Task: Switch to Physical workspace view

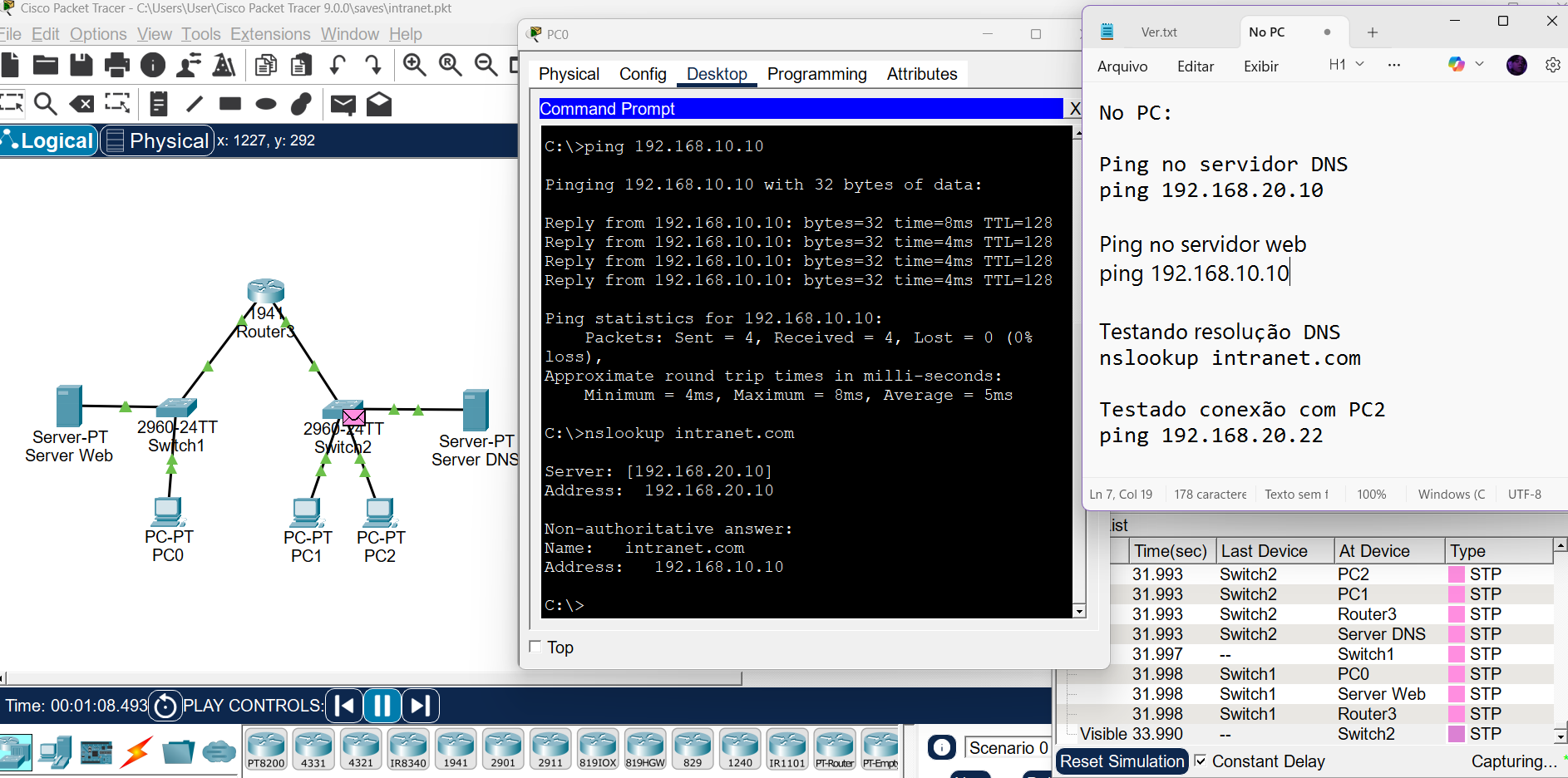Action: tap(158, 140)
